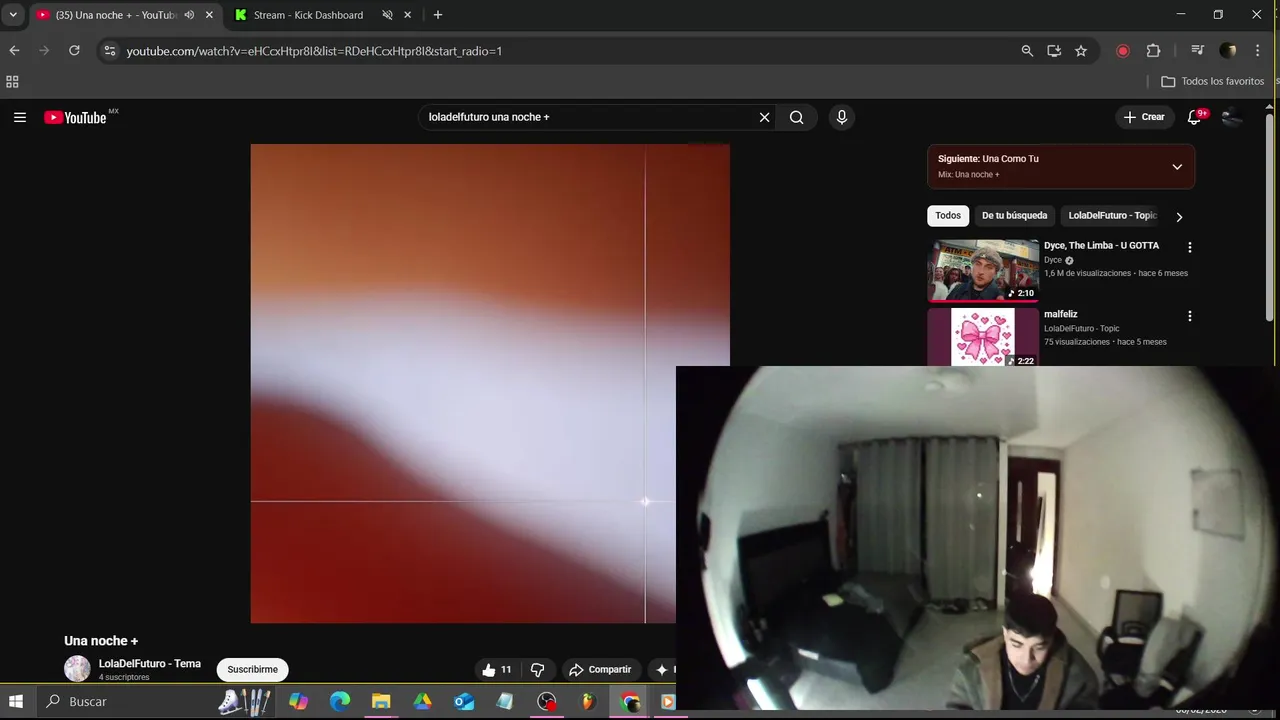Focus the Chrome address bar URL

tap(314, 51)
